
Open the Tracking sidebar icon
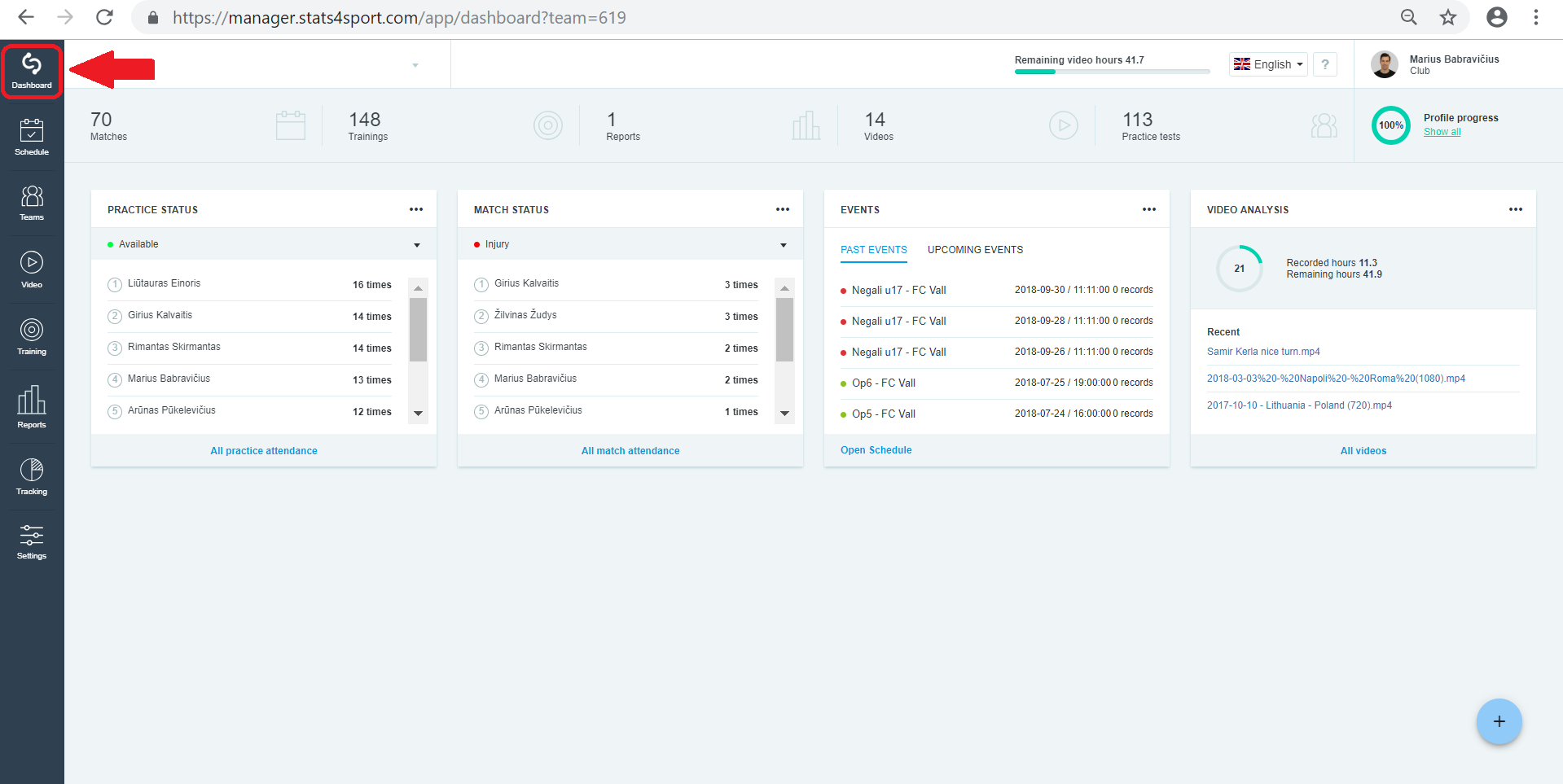coord(32,476)
